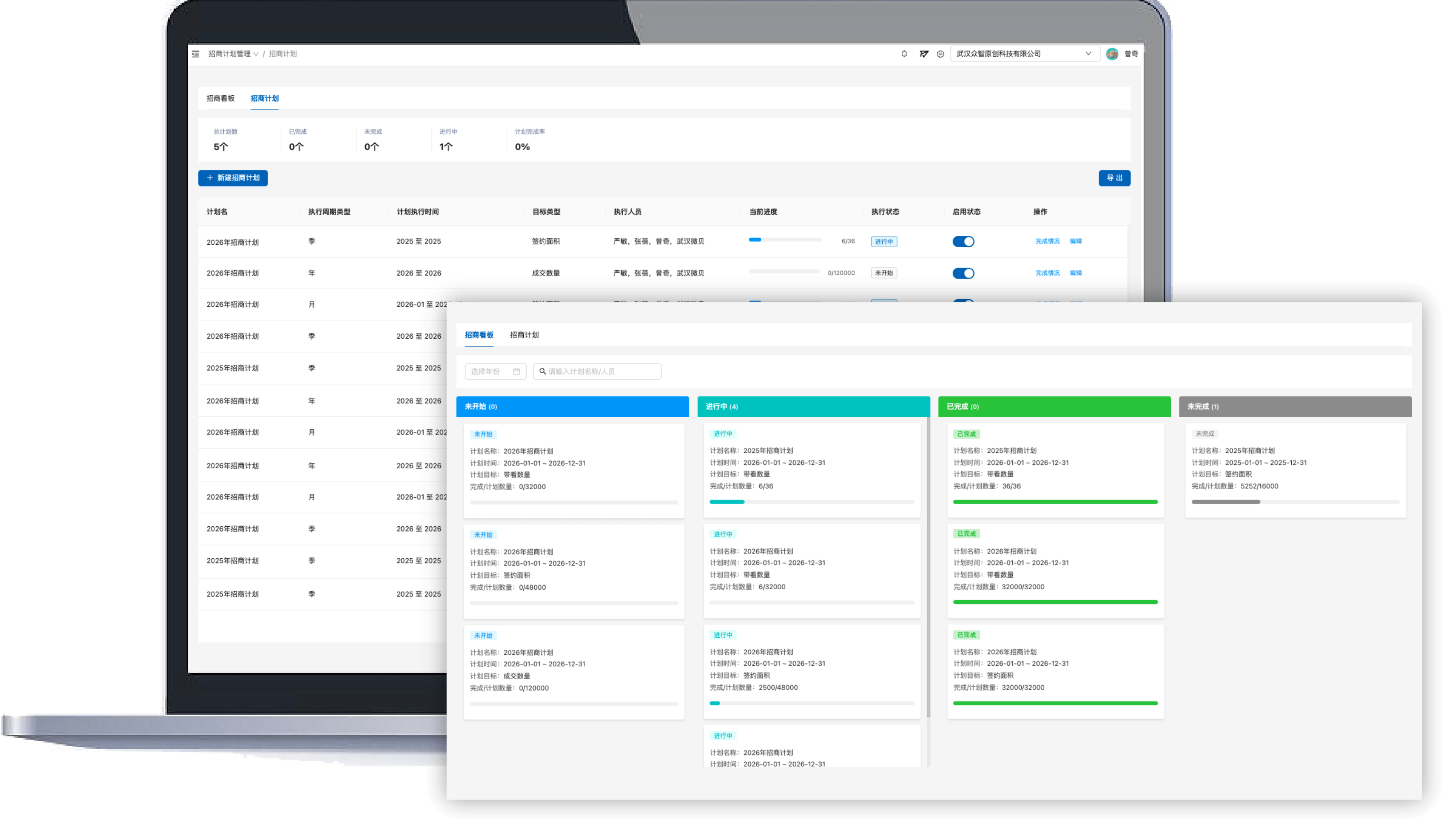
Task: Click the table progress bar showing 6/36
Action: [785, 240]
